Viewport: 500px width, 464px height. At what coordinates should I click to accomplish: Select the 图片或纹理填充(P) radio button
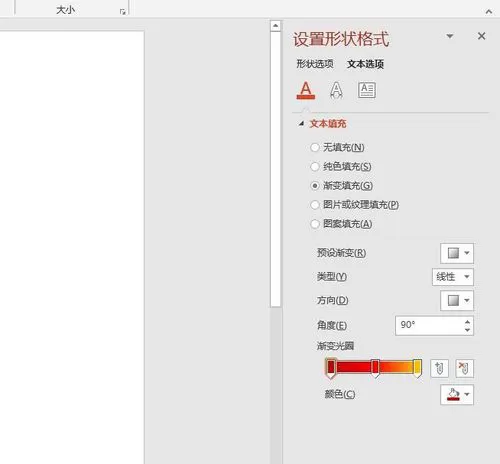point(315,205)
